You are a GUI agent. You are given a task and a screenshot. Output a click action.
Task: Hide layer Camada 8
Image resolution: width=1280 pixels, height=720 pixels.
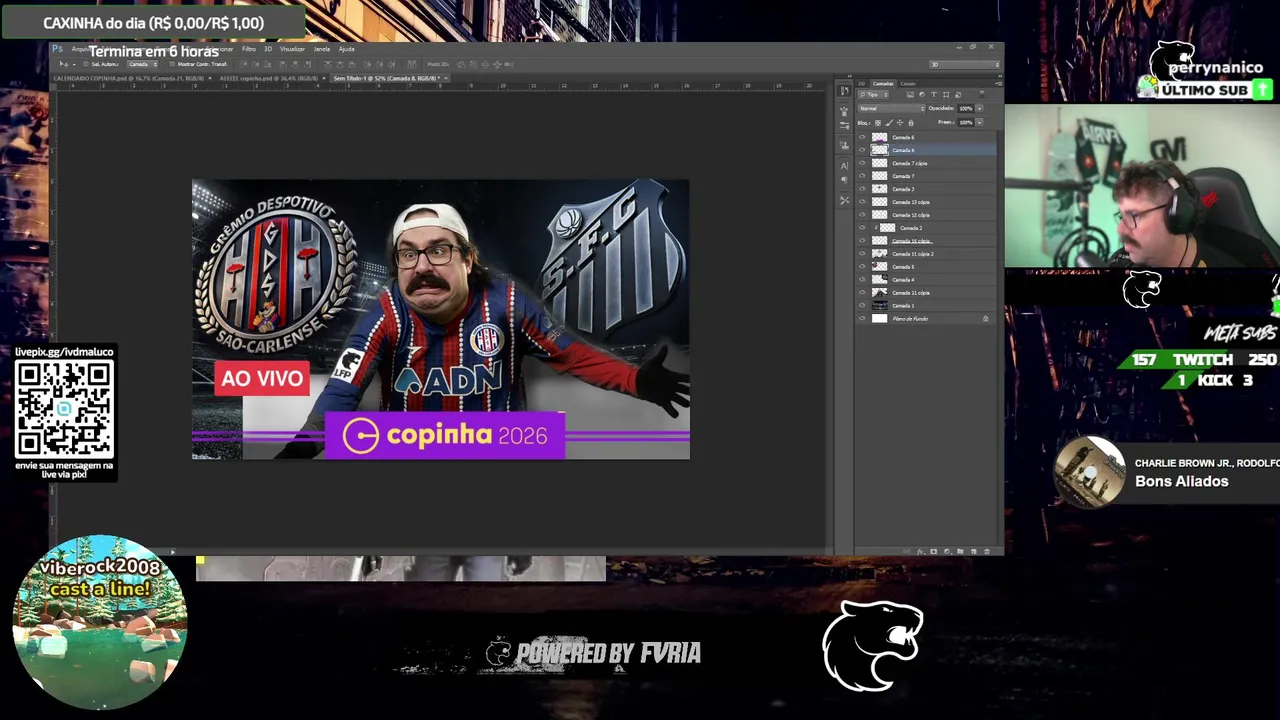862,150
